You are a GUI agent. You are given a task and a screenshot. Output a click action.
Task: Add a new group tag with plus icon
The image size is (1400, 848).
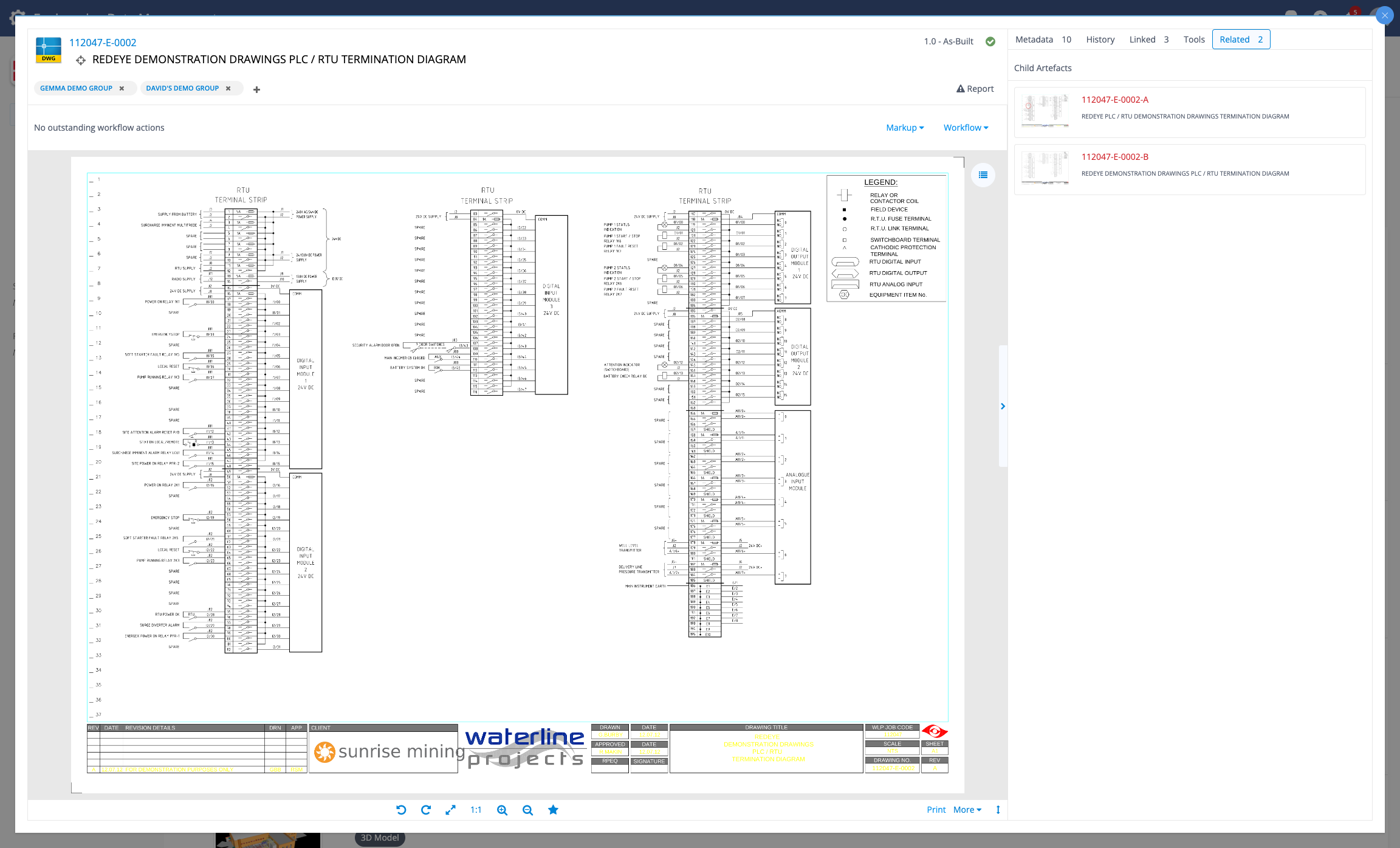256,89
